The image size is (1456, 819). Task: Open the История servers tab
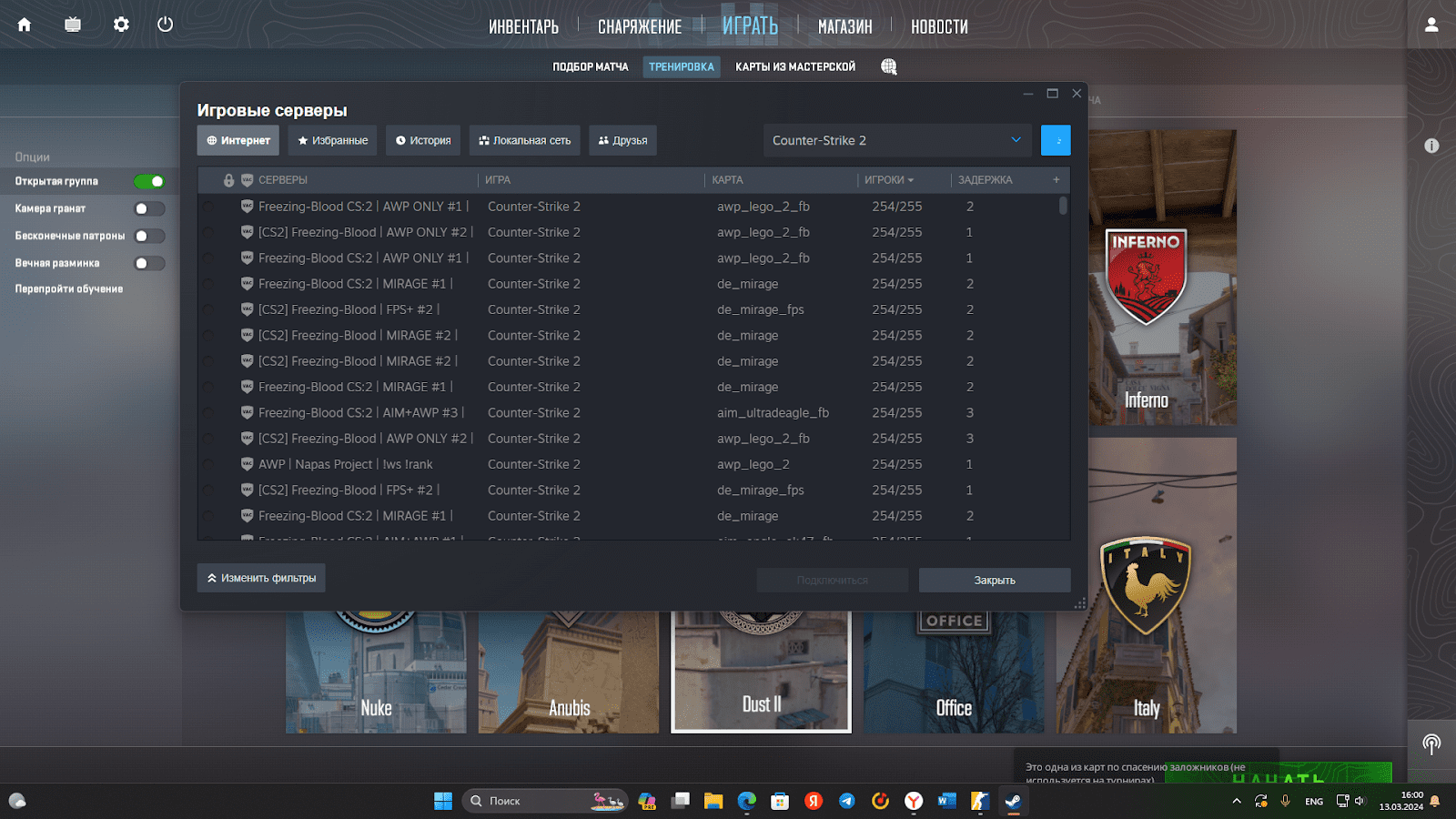tap(423, 140)
